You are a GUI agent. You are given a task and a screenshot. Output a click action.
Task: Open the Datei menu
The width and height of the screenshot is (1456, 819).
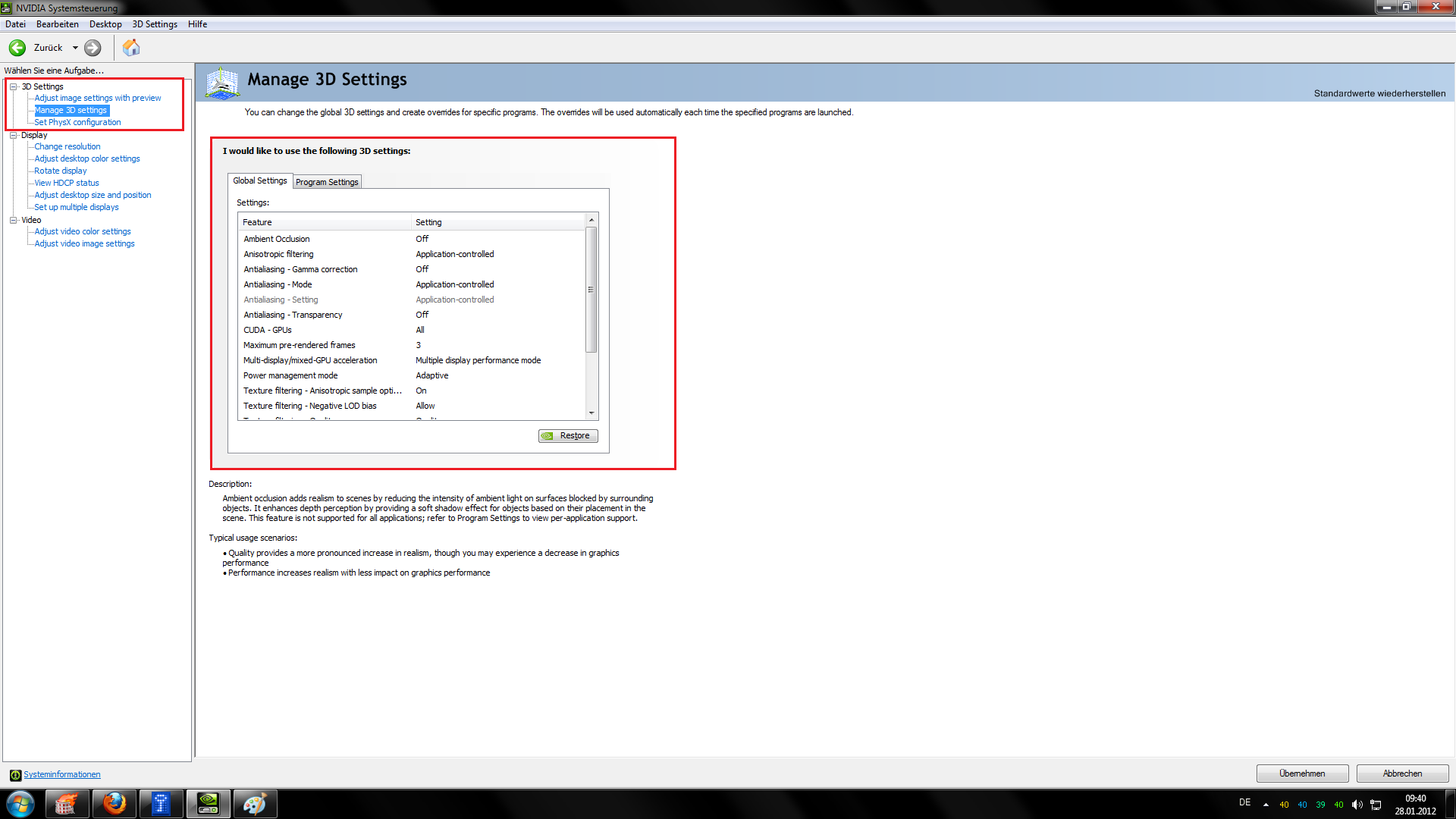(15, 24)
